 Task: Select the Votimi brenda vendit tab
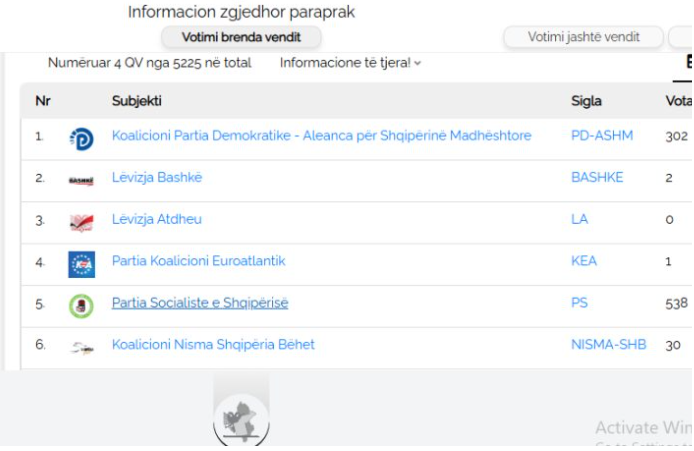click(241, 37)
